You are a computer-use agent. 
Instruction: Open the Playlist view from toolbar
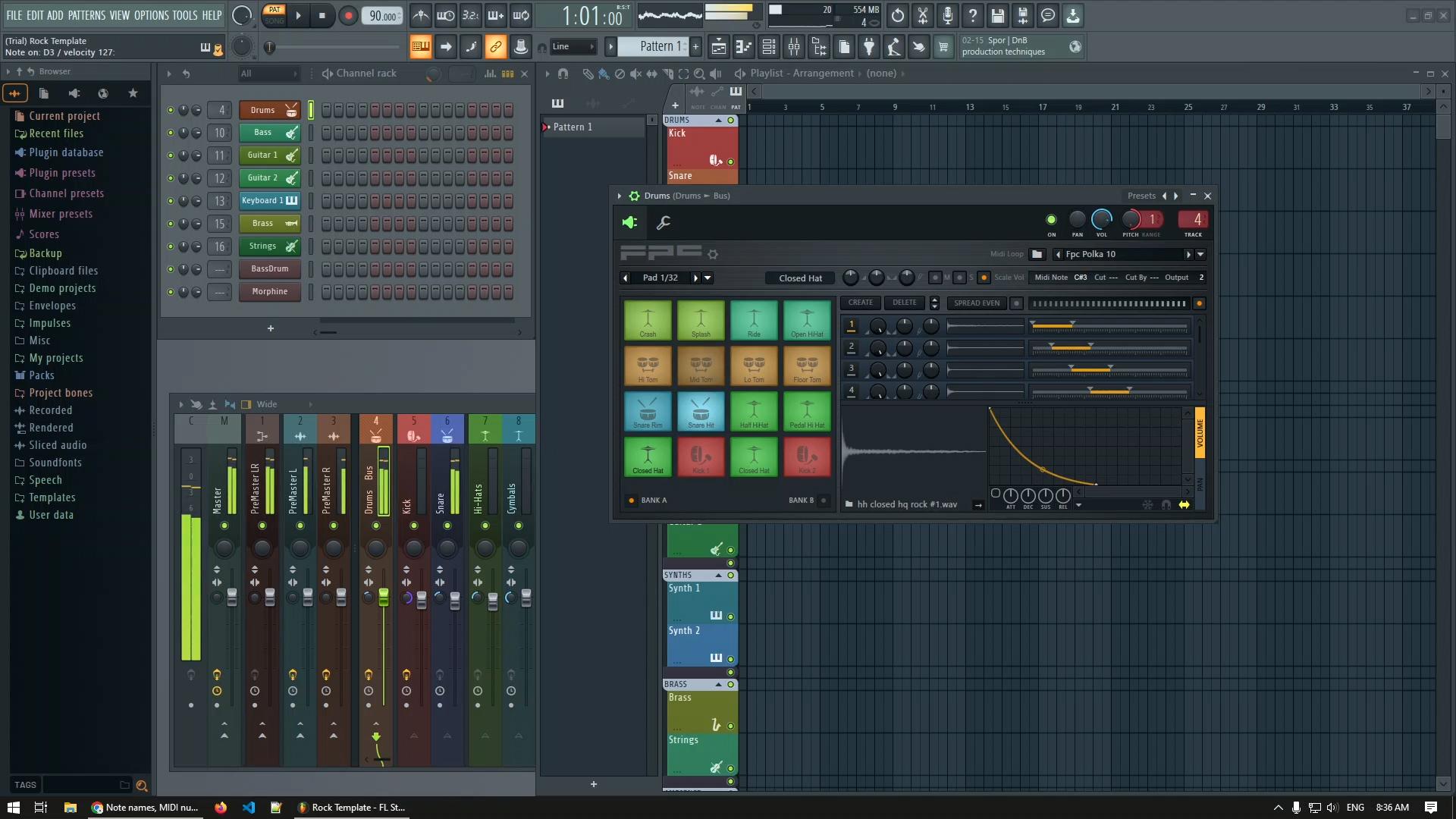(x=718, y=47)
